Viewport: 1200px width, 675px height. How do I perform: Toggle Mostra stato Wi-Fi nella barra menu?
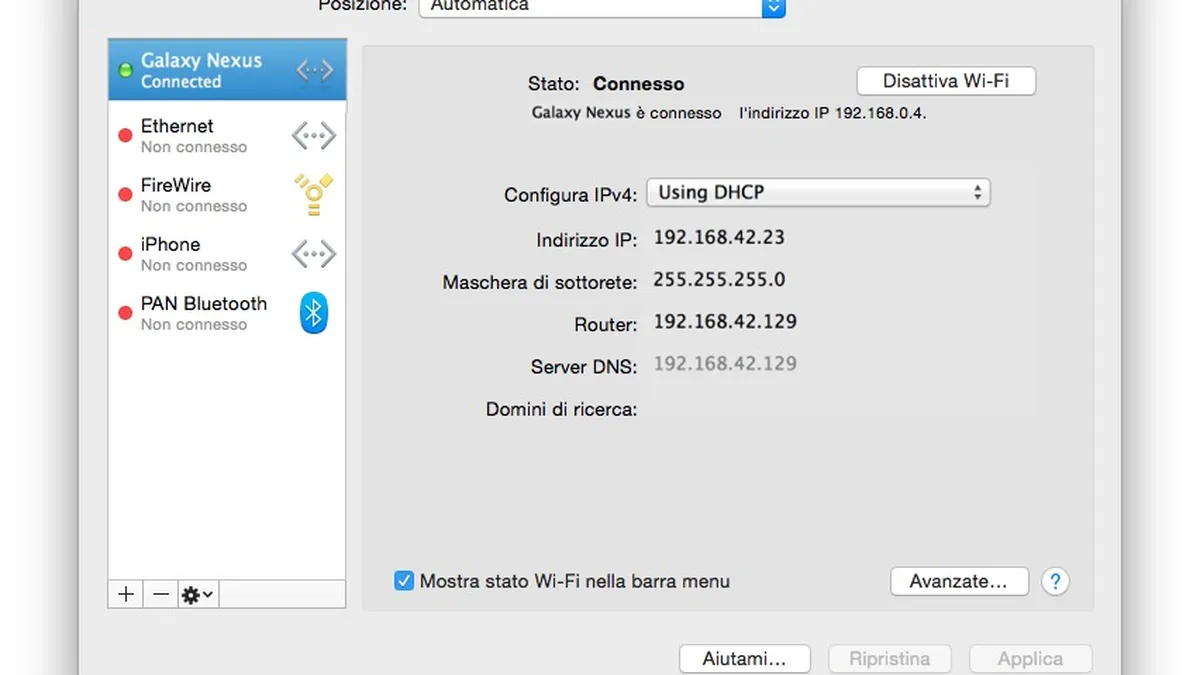(x=404, y=580)
